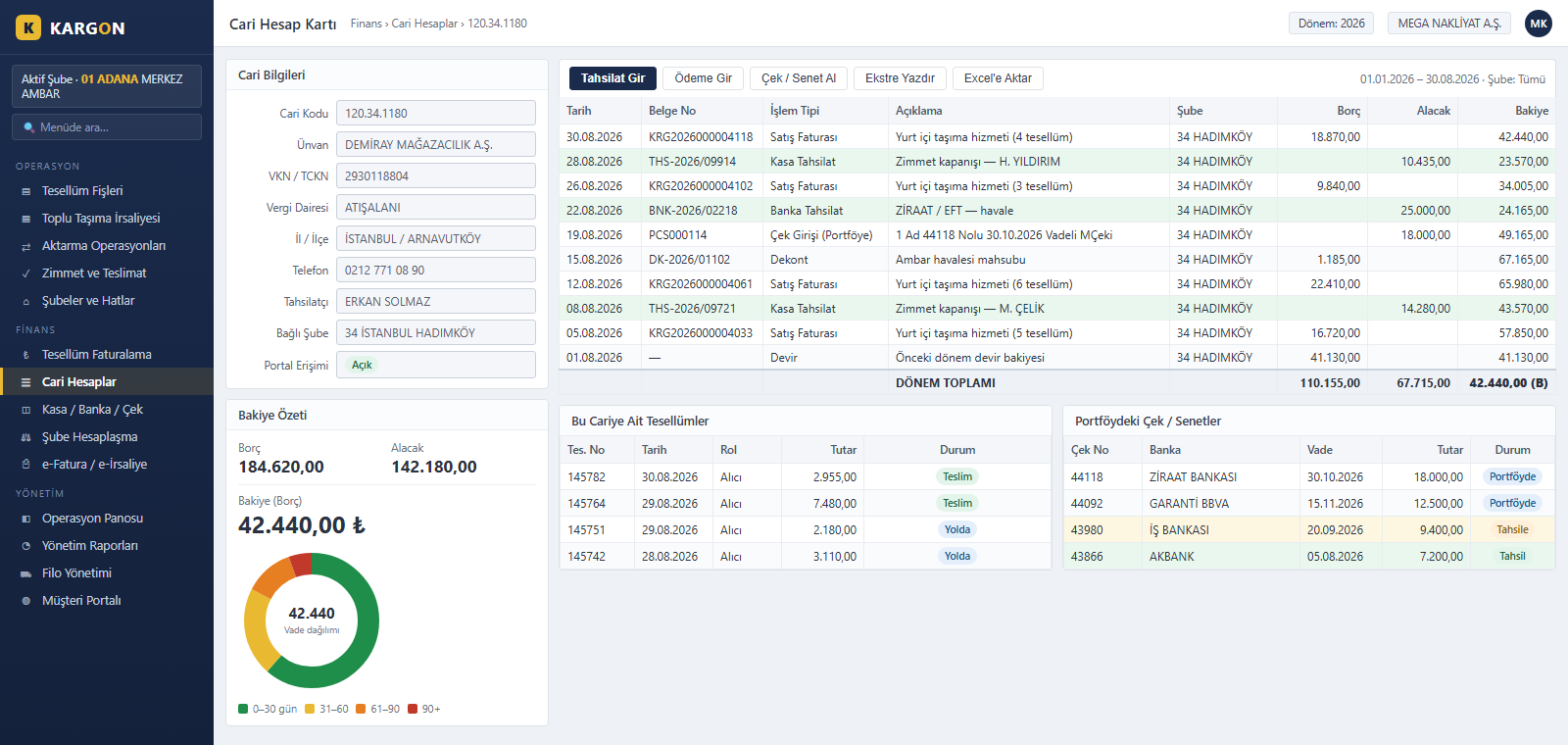Open the Dönem: 2026 period selector

pyautogui.click(x=1331, y=24)
